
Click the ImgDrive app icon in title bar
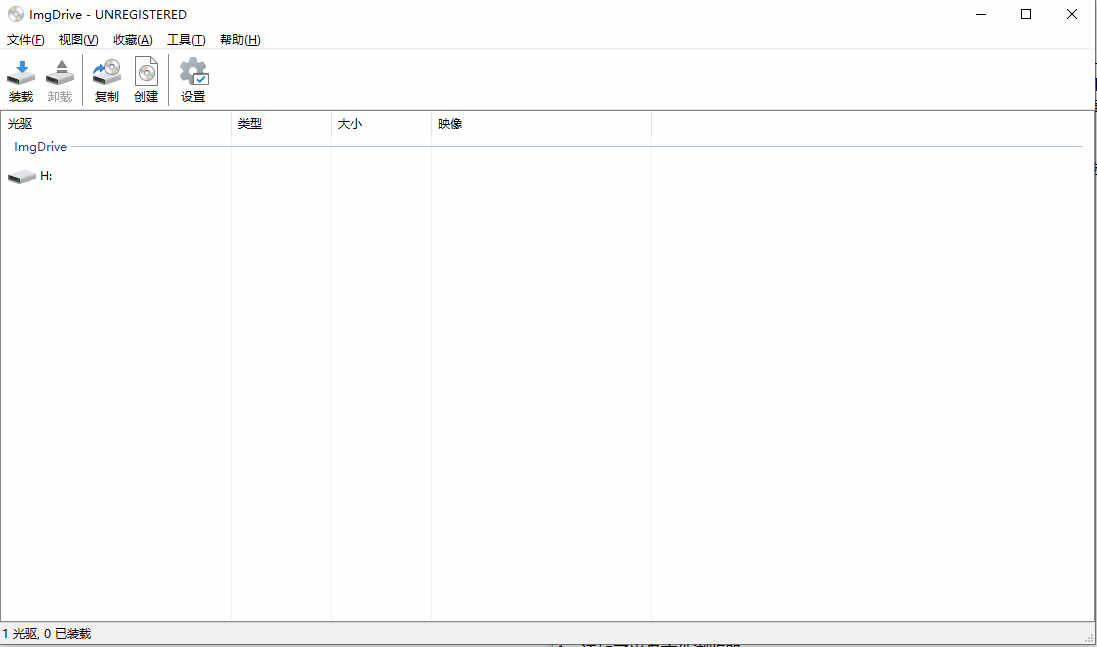coord(15,15)
